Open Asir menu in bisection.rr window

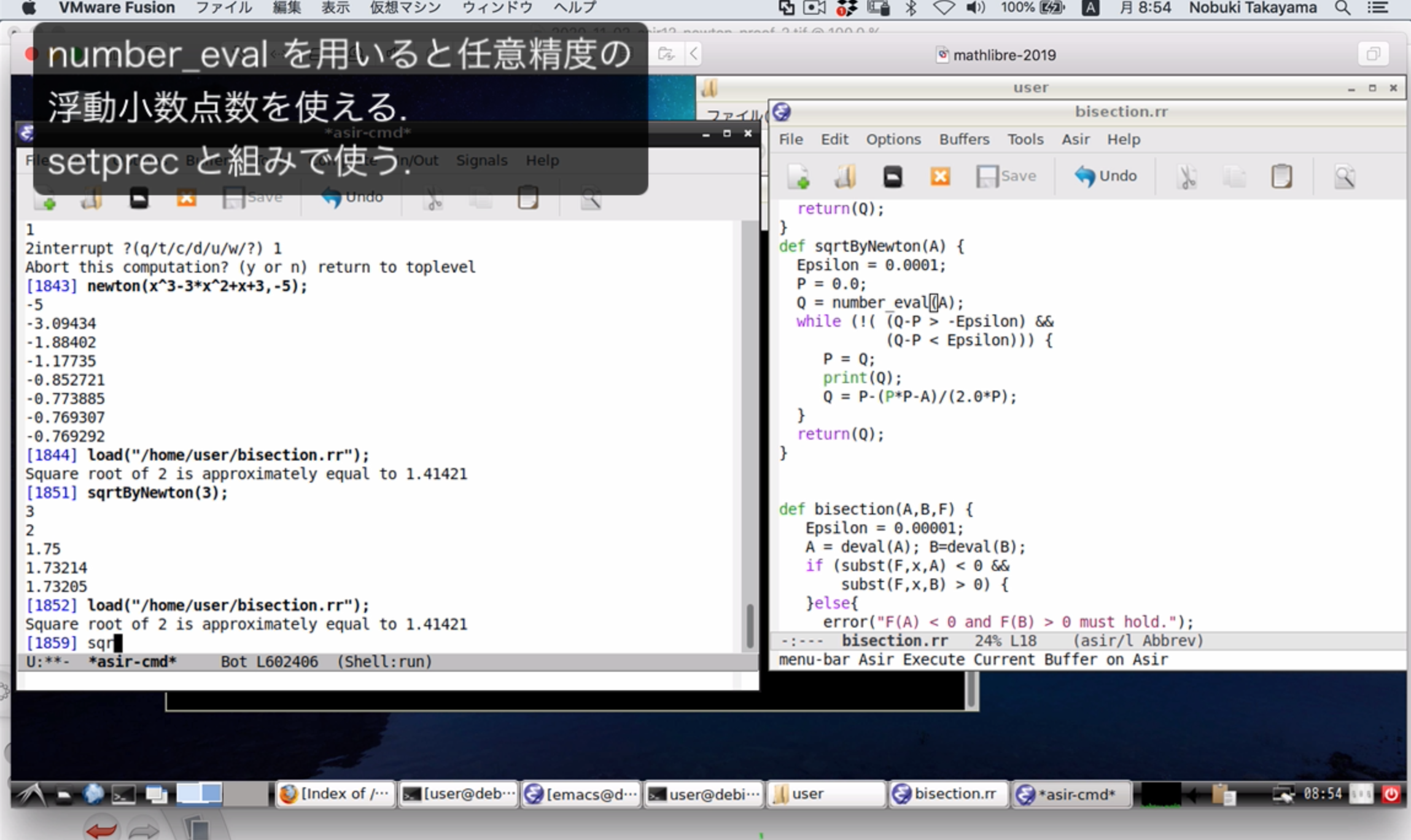(1076, 139)
